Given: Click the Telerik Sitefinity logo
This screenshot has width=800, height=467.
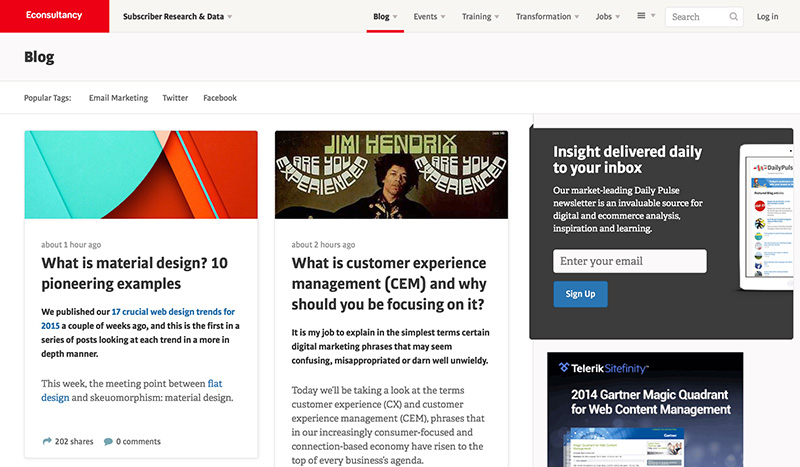Looking at the screenshot, I should 604,368.
